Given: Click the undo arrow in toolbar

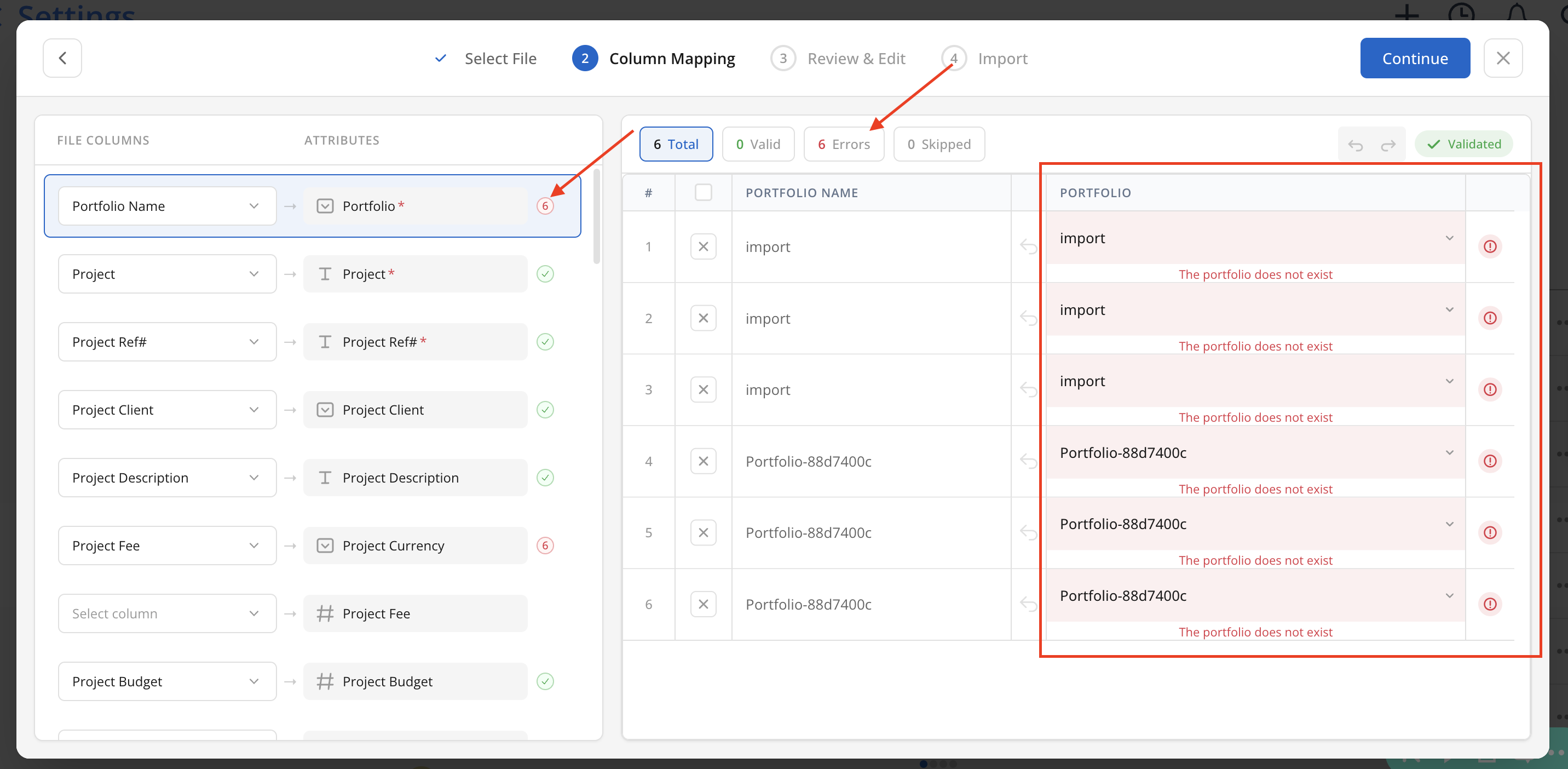Looking at the screenshot, I should [1355, 145].
